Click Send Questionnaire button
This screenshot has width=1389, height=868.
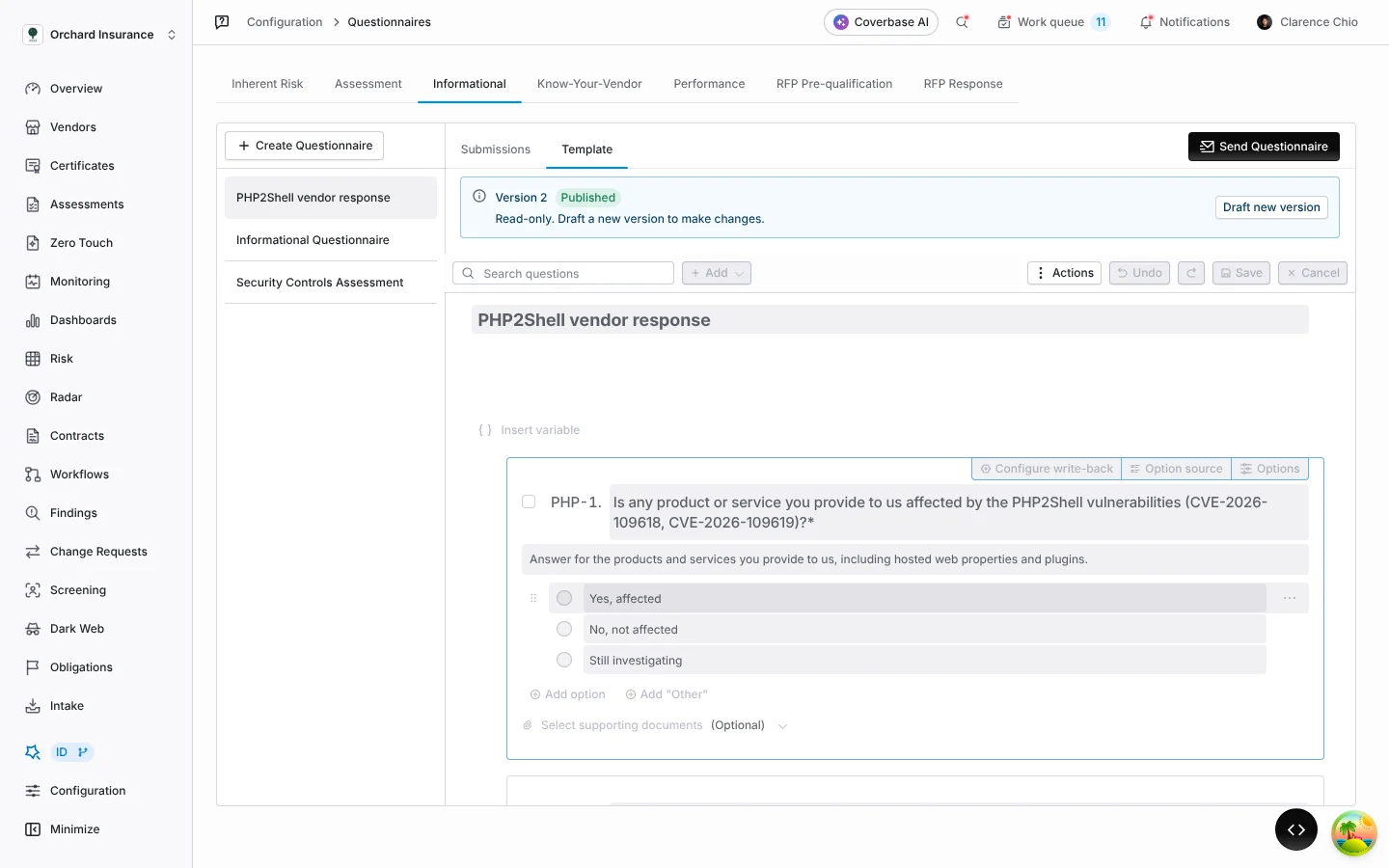point(1264,147)
